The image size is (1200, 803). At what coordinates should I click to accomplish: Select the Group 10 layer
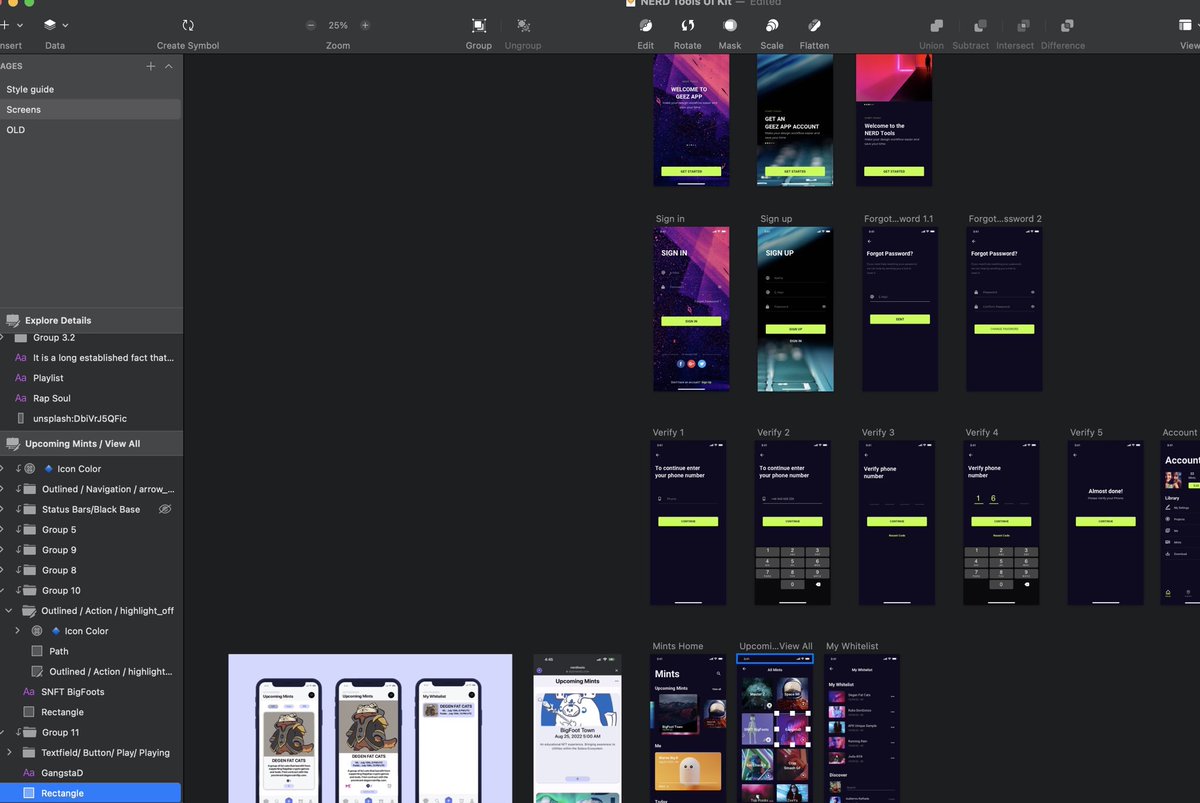[61, 591]
